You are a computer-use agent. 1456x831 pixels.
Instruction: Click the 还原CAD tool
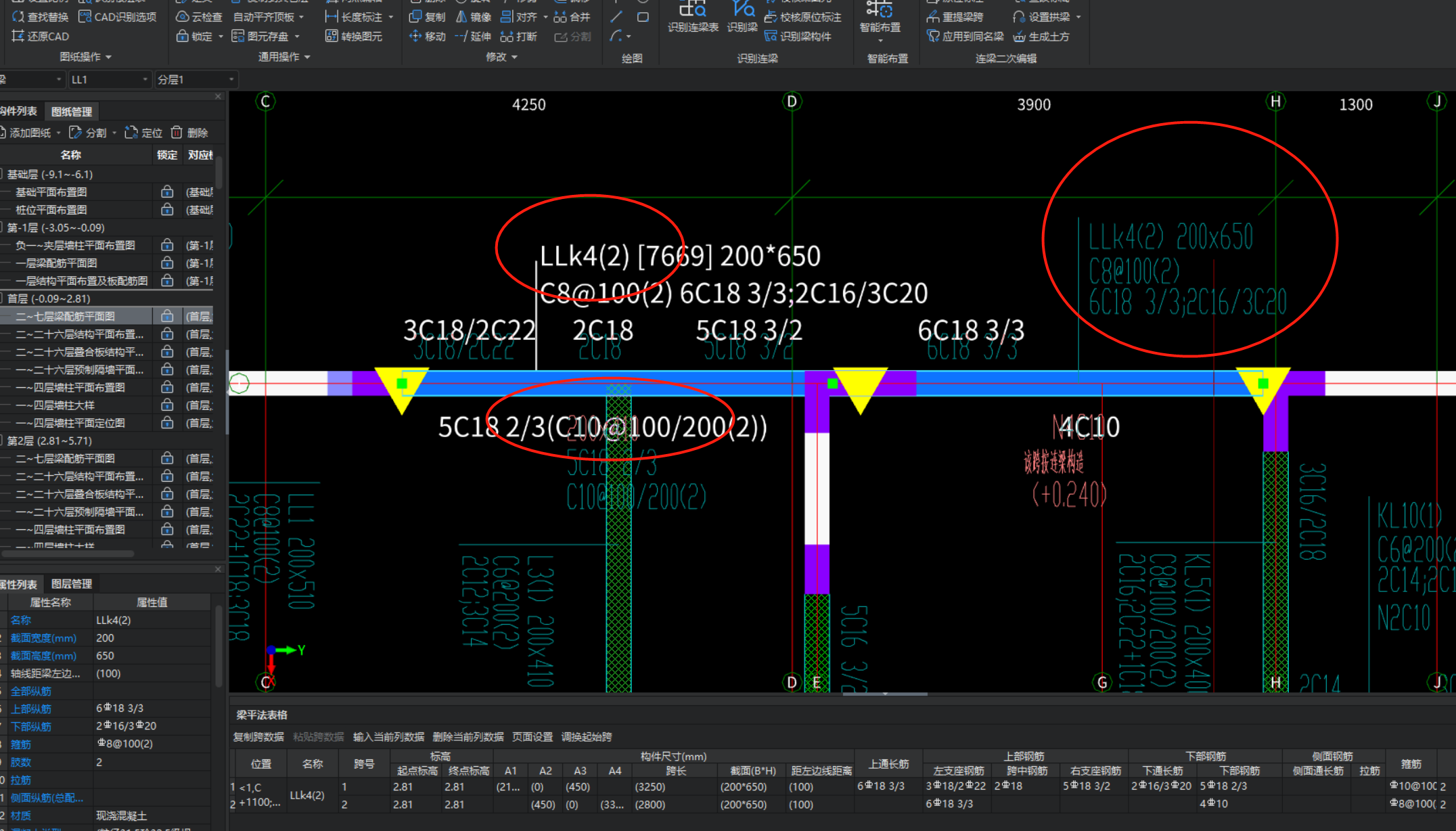click(x=41, y=37)
